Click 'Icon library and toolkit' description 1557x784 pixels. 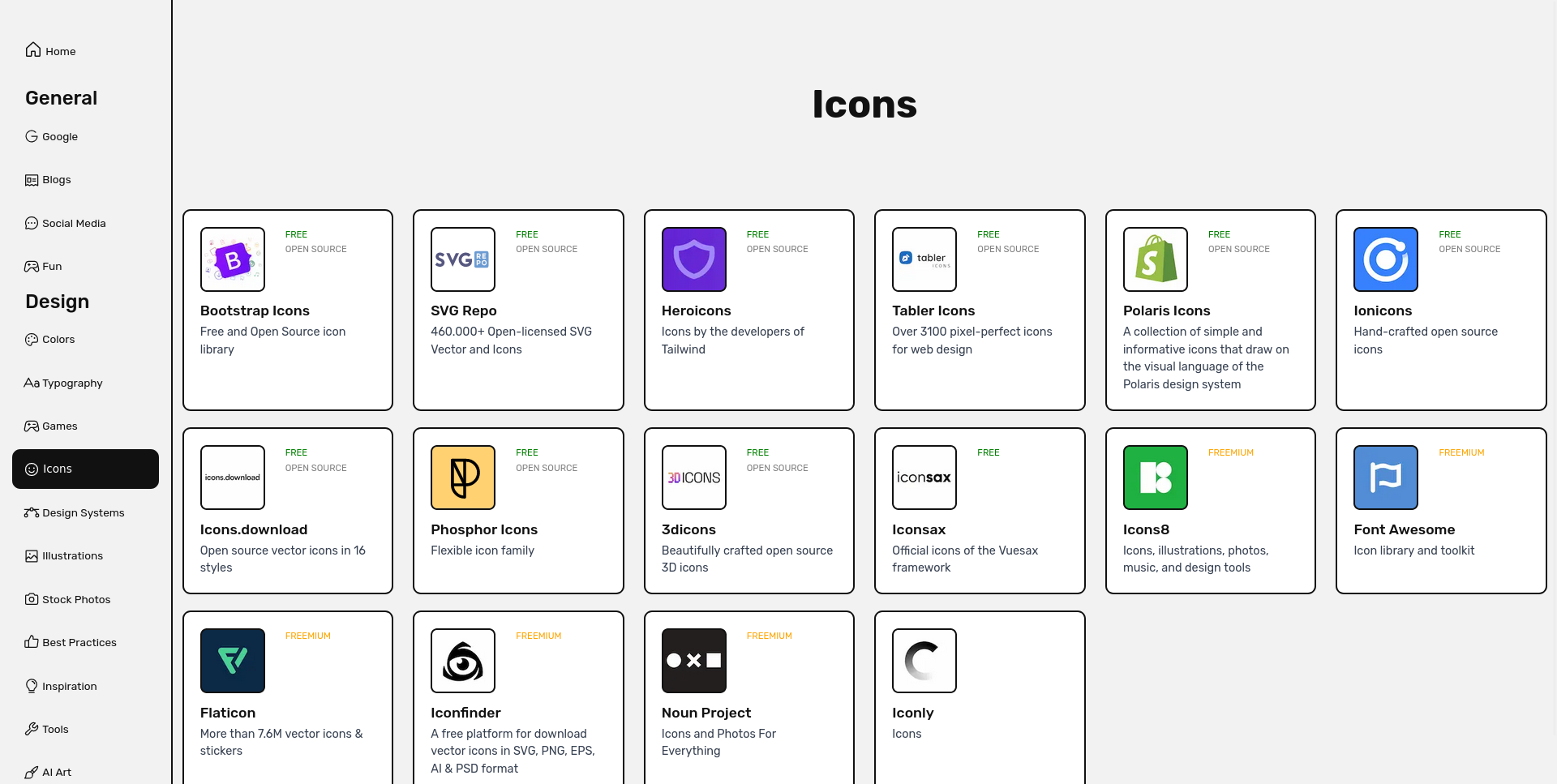click(x=1414, y=551)
